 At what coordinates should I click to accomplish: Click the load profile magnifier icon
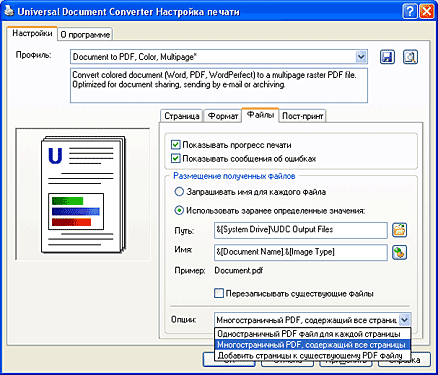410,57
